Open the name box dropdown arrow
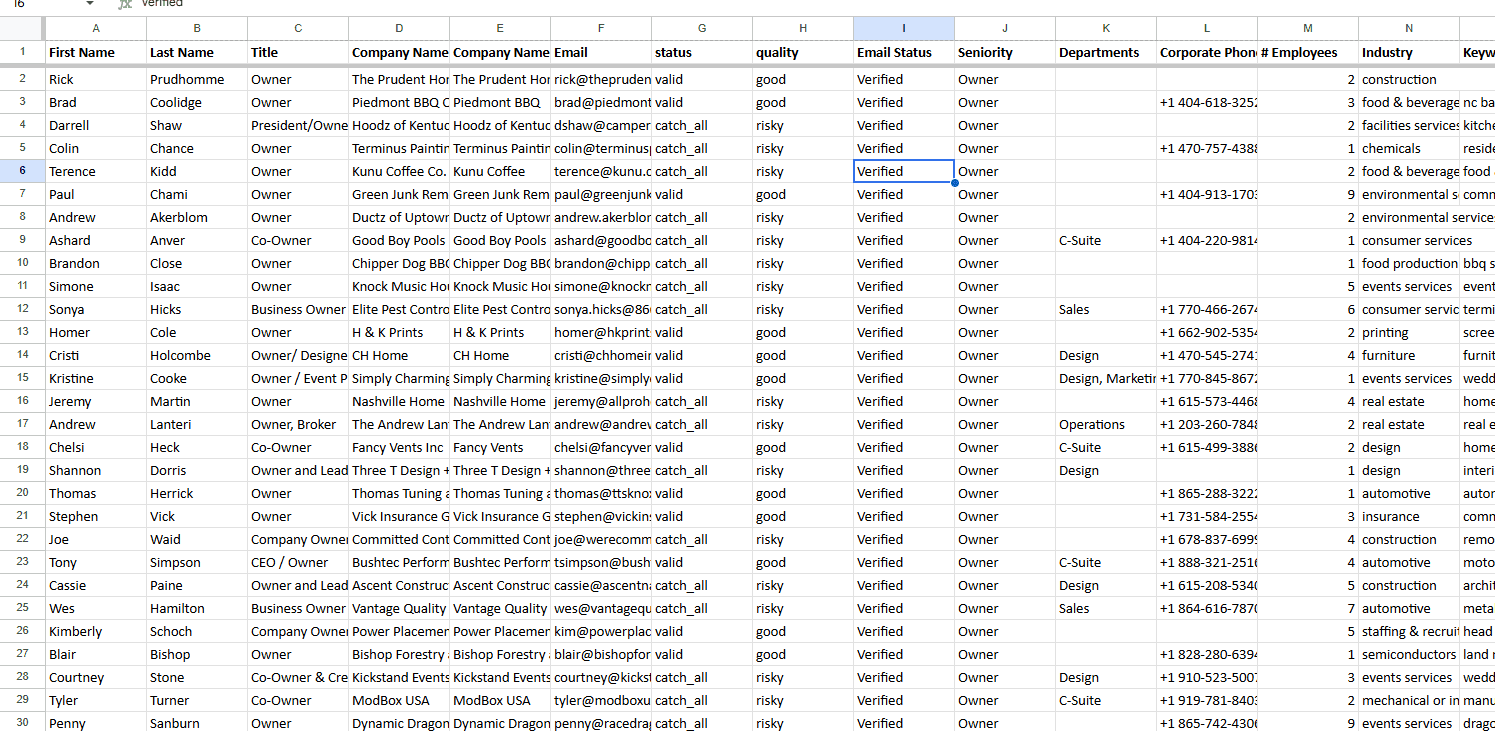This screenshot has width=1495, height=731. 90,4
